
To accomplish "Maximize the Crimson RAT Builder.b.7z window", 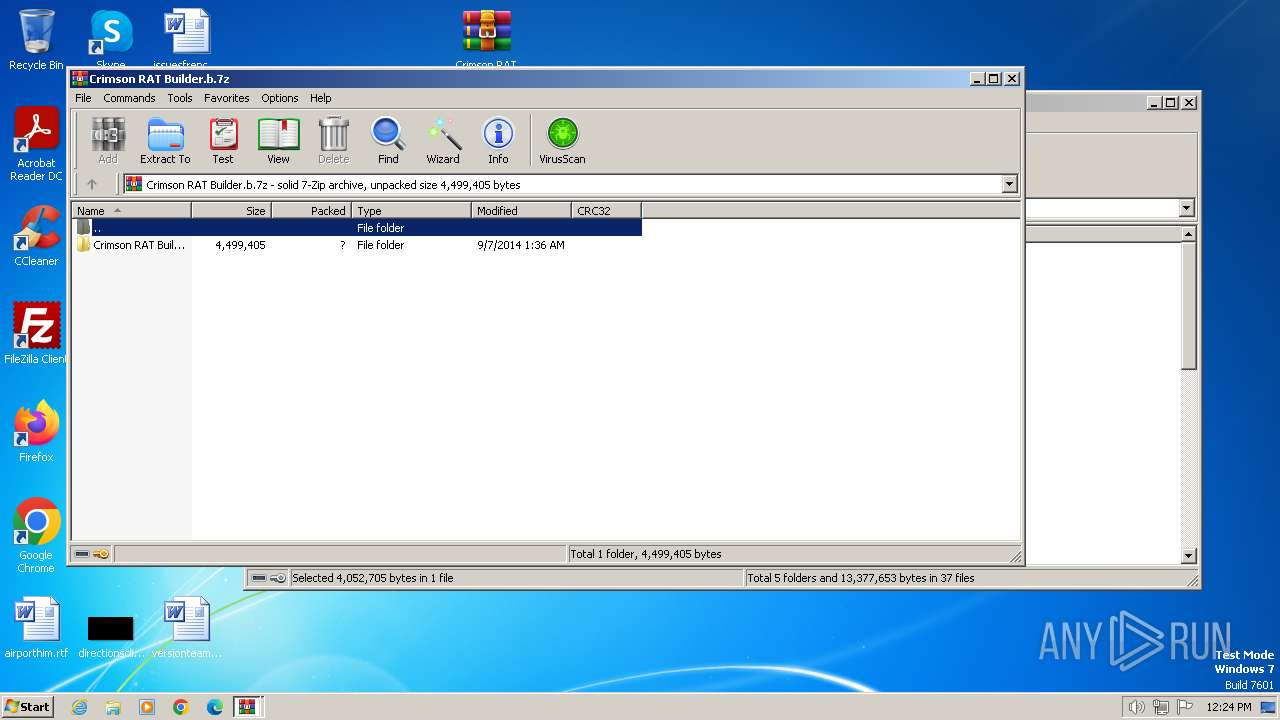I will tap(993, 78).
